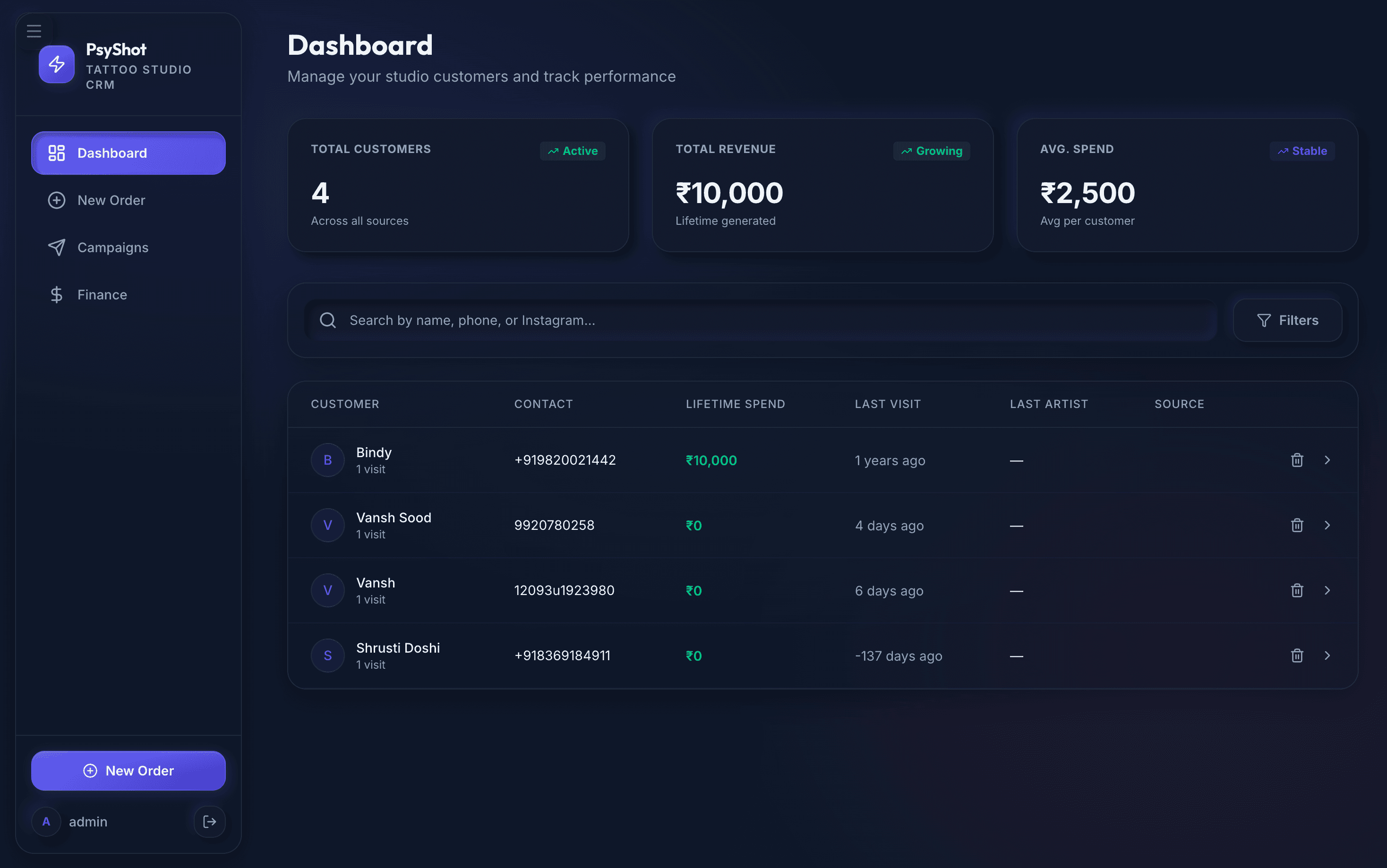The image size is (1387, 868).
Task: Expand Shrusti Doshi row arrow
Action: click(1327, 655)
